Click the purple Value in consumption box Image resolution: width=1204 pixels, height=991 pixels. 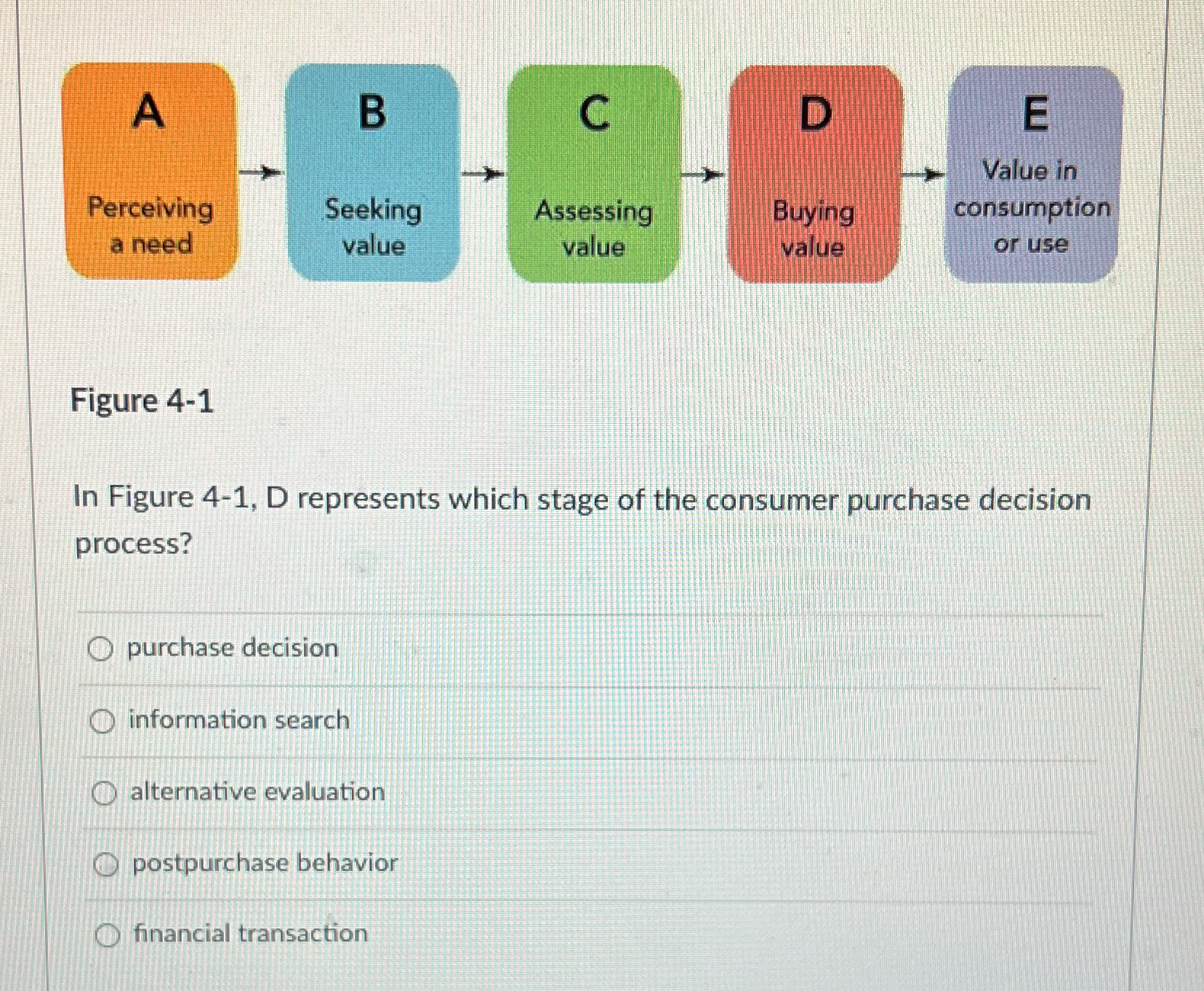[1032, 171]
